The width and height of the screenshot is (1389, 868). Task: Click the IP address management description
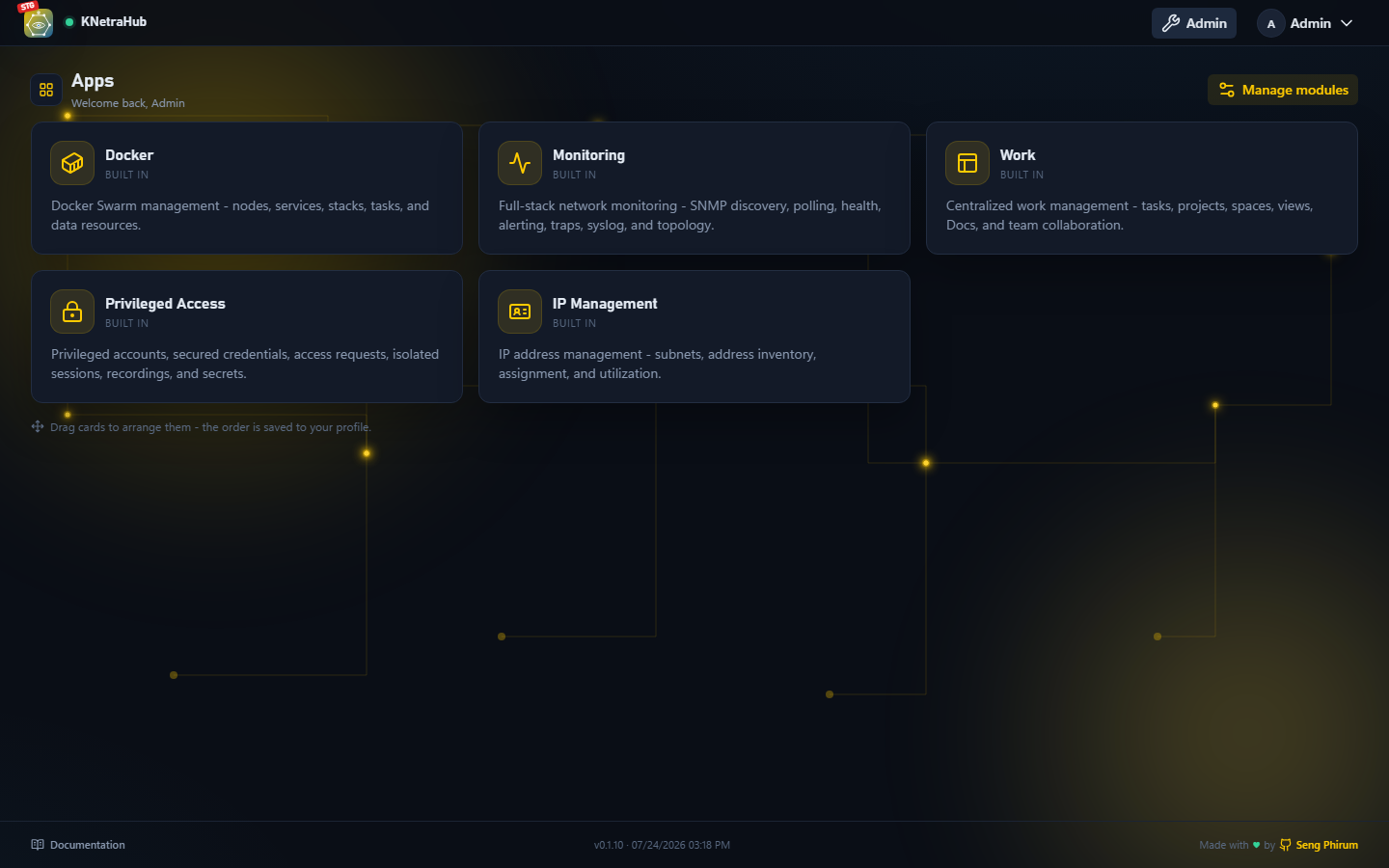coord(657,364)
